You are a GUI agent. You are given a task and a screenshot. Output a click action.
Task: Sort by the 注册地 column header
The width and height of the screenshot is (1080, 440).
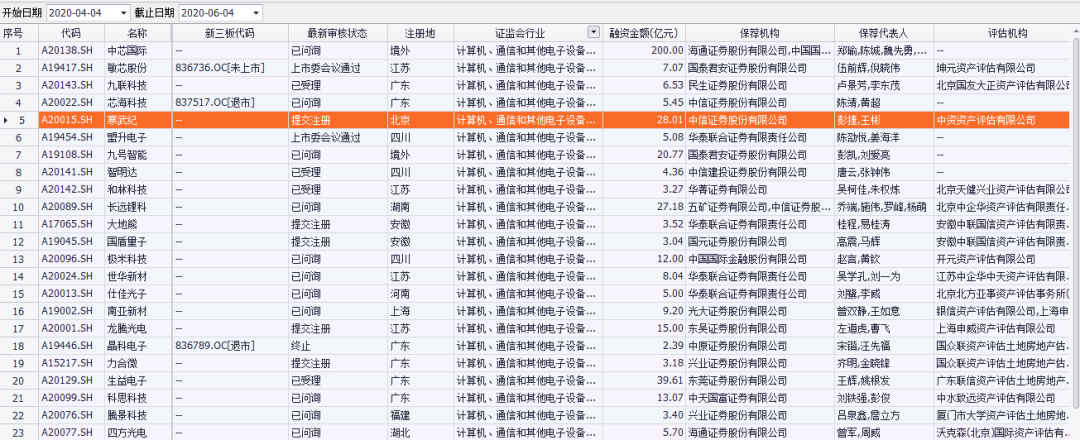(x=420, y=33)
